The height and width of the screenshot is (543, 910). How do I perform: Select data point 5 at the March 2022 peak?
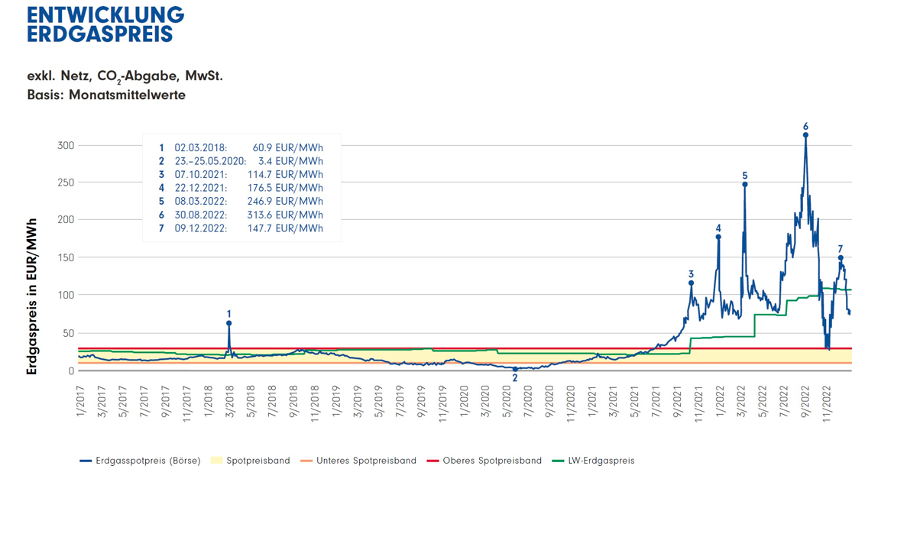pyautogui.click(x=744, y=184)
